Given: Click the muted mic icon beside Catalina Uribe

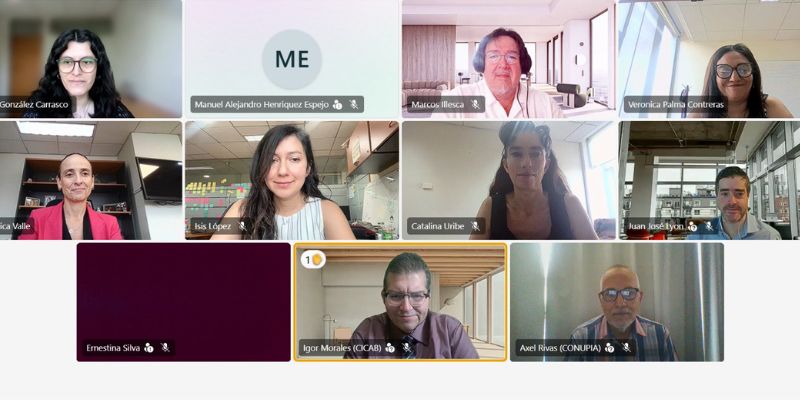Looking at the screenshot, I should tap(475, 226).
